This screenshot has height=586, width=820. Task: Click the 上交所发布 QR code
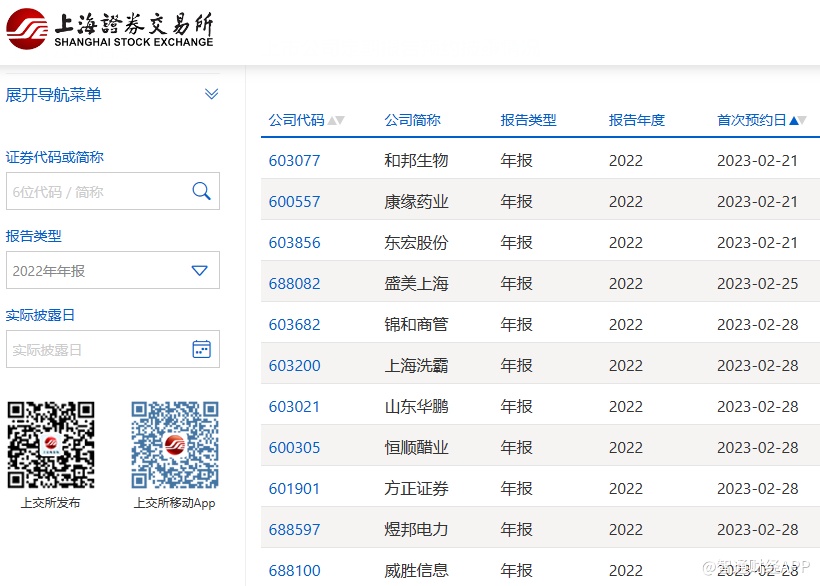coord(51,445)
